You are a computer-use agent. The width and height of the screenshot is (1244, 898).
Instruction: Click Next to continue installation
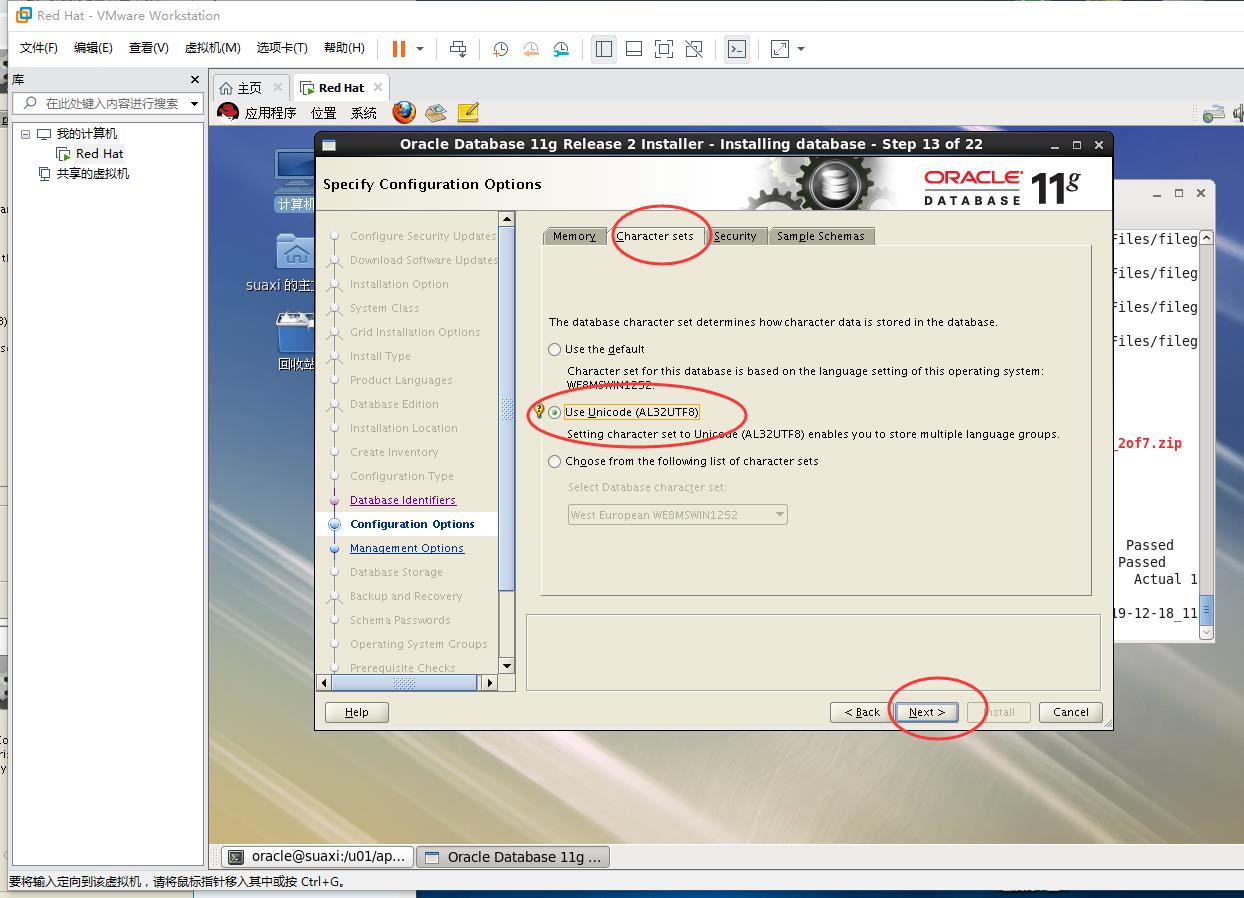point(927,712)
